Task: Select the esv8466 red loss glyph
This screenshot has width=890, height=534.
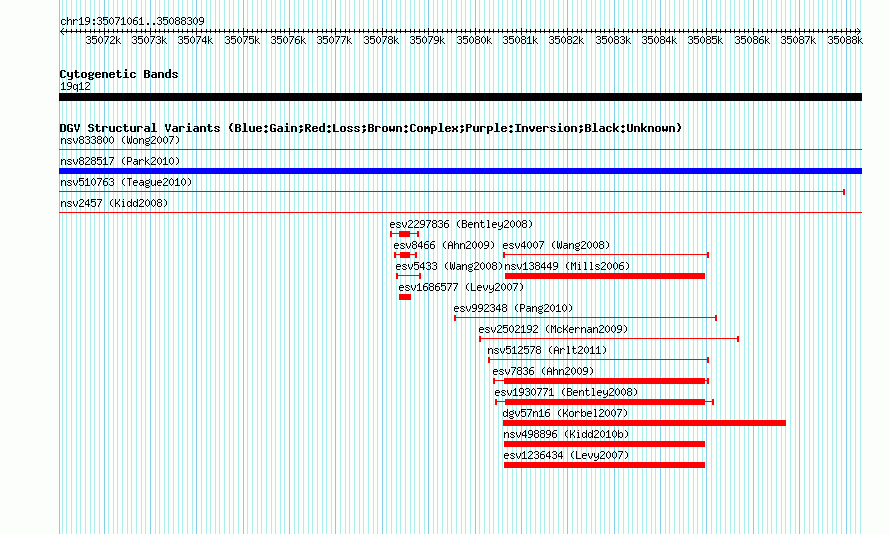Action: click(x=405, y=255)
